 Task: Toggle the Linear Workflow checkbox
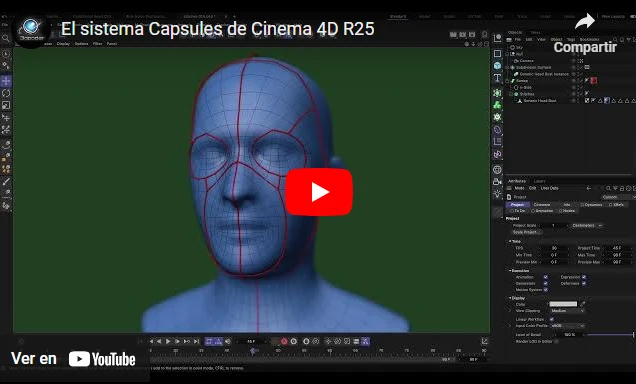click(x=552, y=319)
